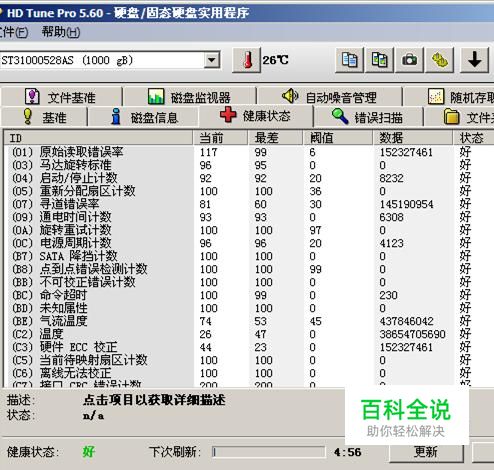494x470 pixels.
Task: Select the ST31000528AS drive combo box
Action: [x=109, y=60]
